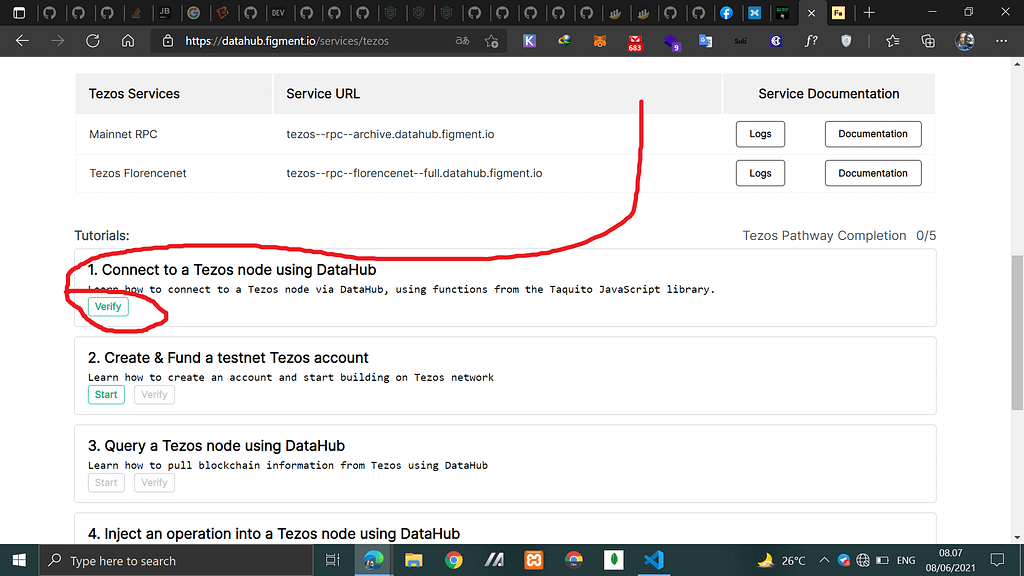Show hidden system tray icons
This screenshot has height=576, width=1024.
pos(824,560)
